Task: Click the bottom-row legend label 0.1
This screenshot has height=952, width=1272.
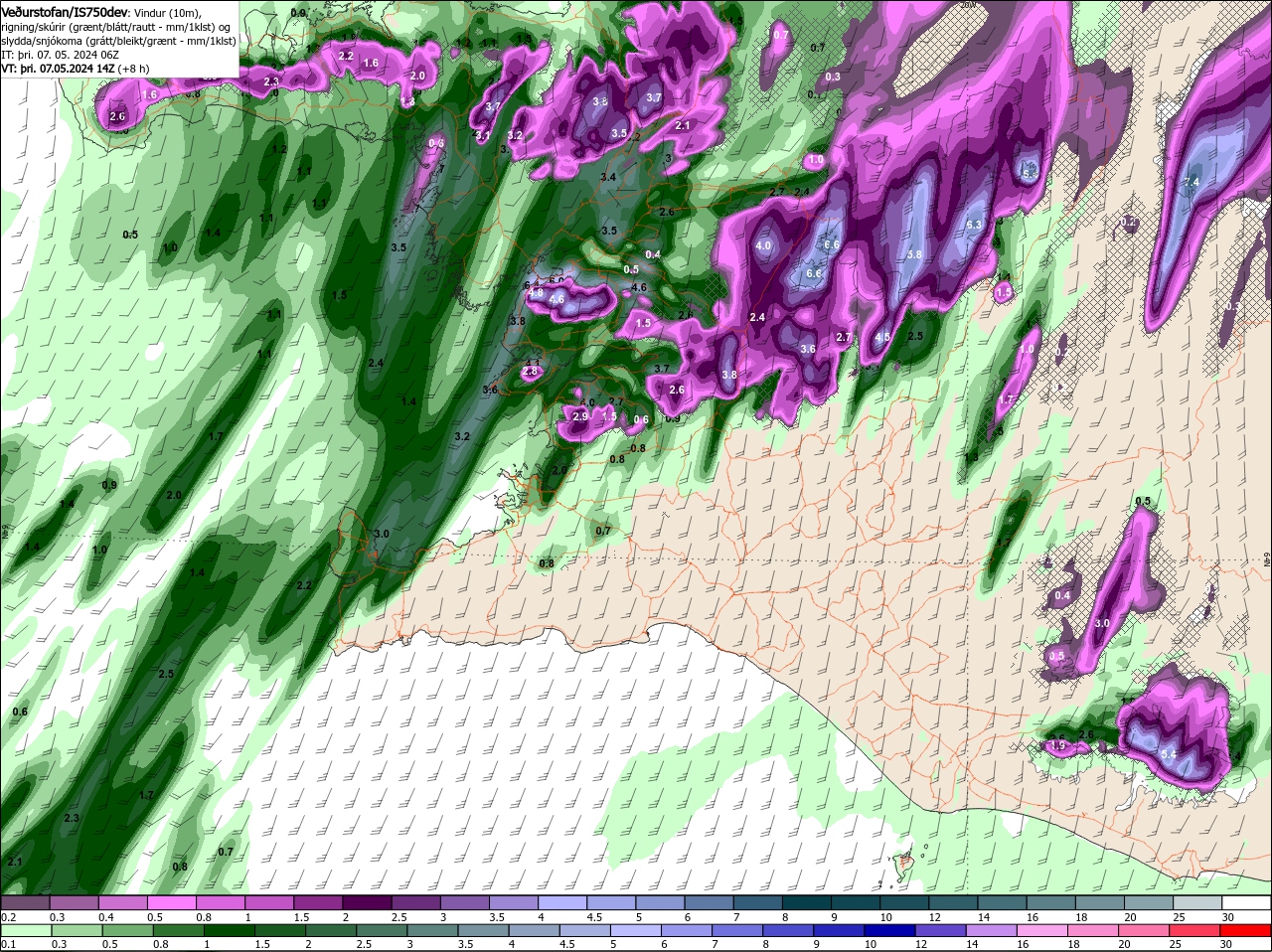Action: pos(8,944)
